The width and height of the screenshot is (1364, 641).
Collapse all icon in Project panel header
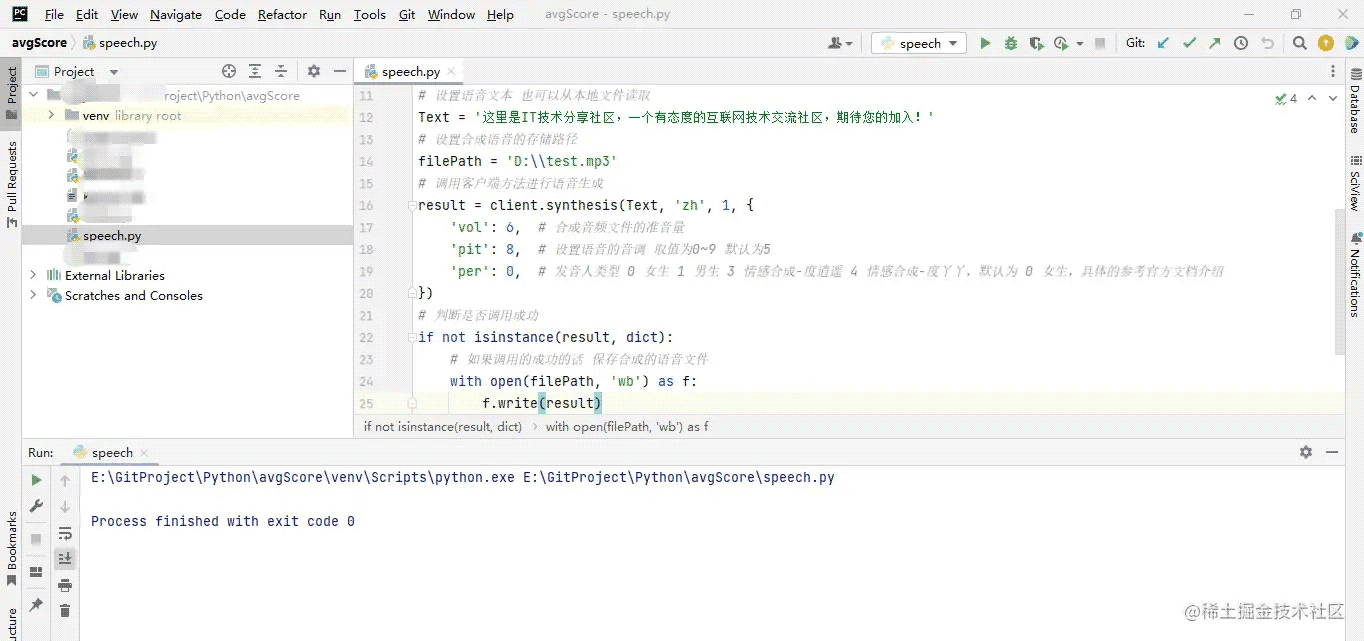pyautogui.click(x=281, y=71)
